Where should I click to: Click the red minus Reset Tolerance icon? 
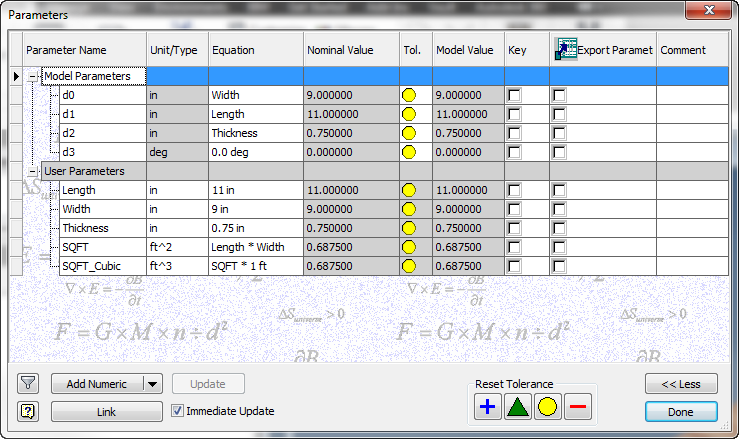point(577,406)
